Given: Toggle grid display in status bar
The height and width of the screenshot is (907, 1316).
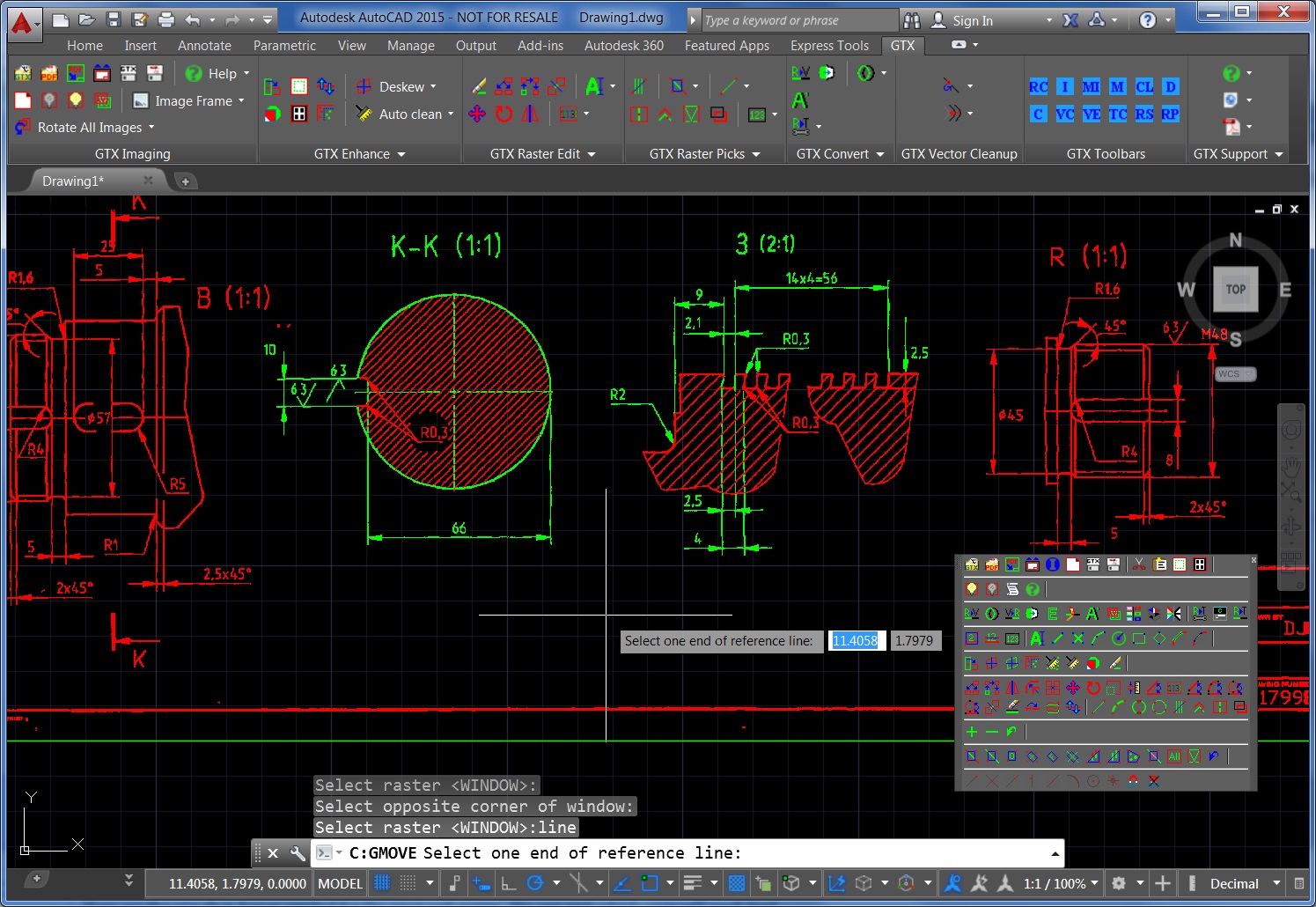Looking at the screenshot, I should [382, 883].
